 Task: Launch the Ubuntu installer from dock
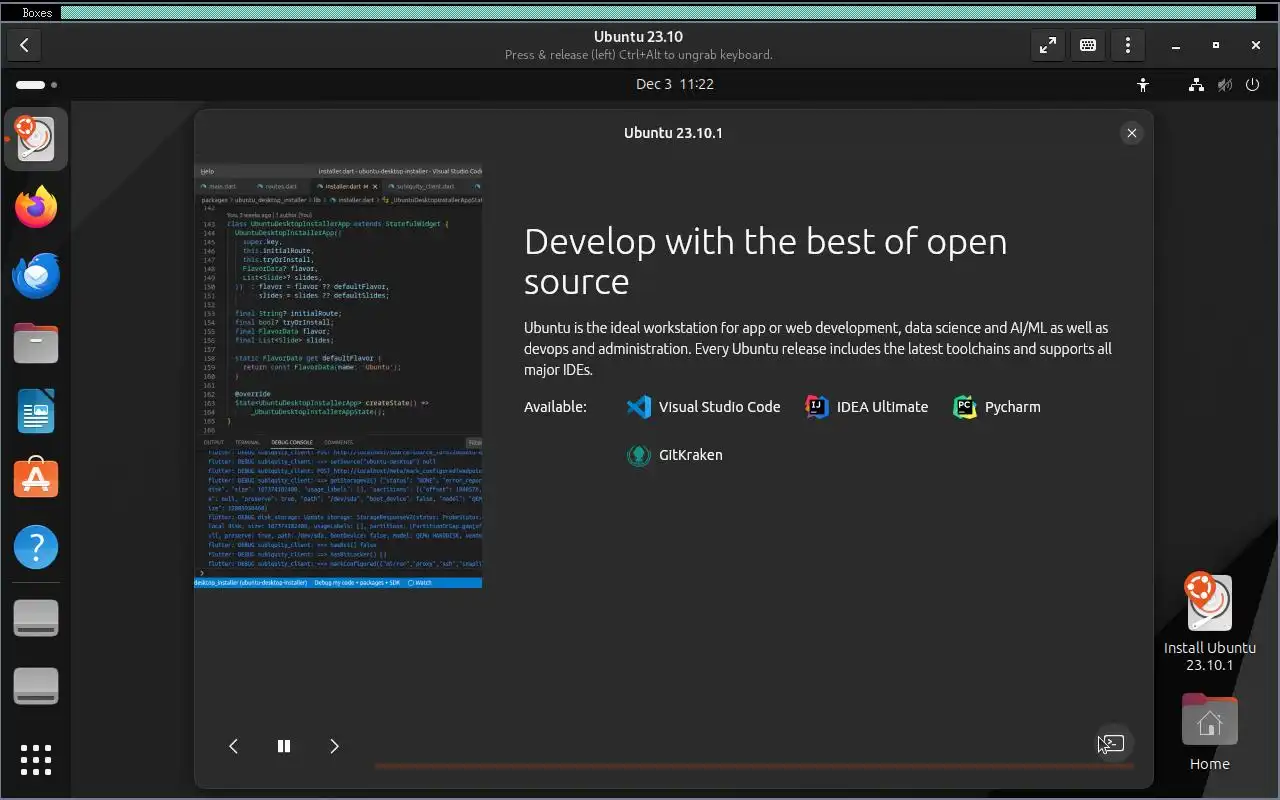(36, 139)
